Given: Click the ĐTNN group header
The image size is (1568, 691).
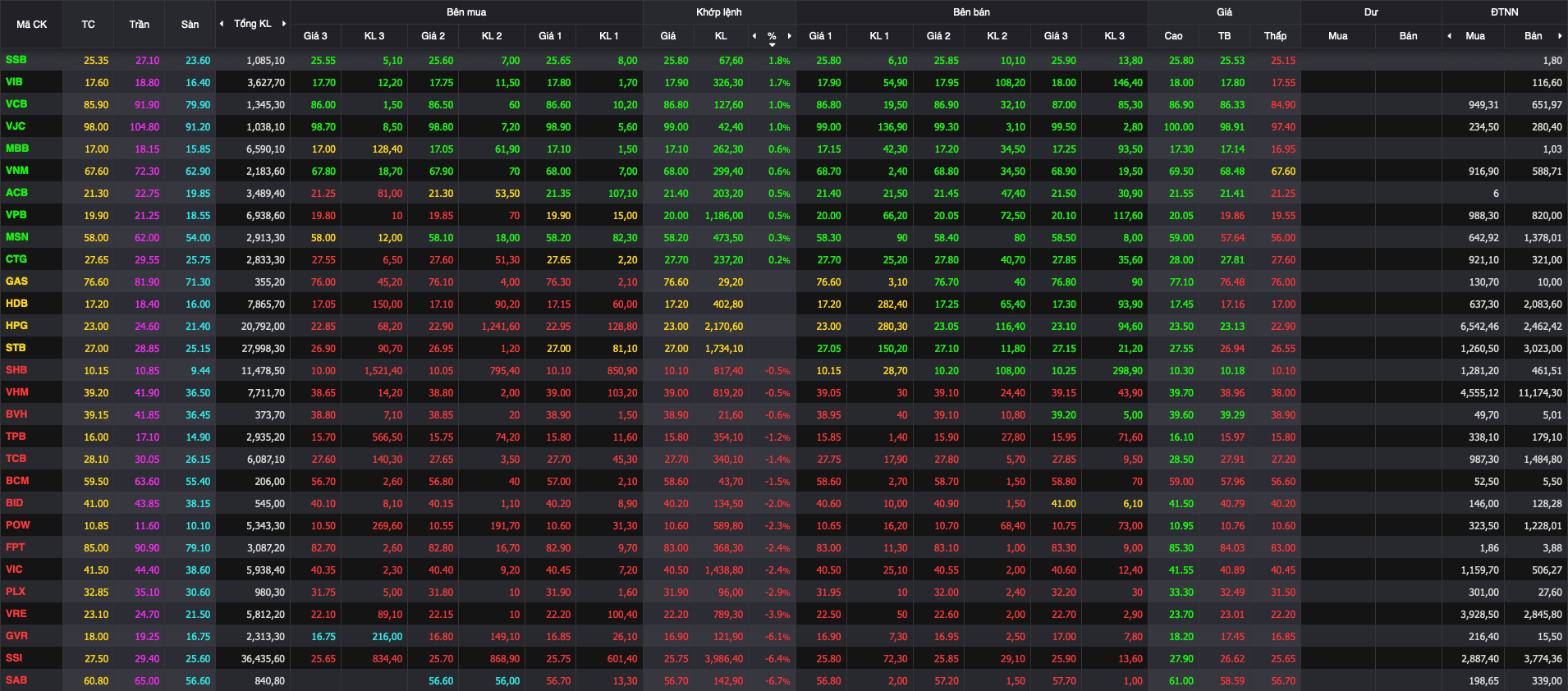Looking at the screenshot, I should click(1505, 12).
